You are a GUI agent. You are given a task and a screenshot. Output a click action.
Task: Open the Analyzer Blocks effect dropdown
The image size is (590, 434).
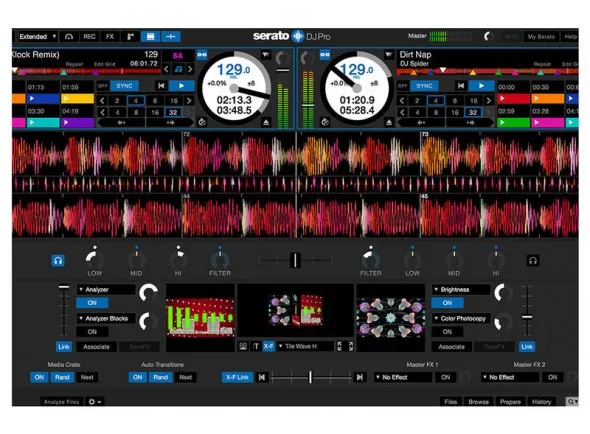(106, 318)
